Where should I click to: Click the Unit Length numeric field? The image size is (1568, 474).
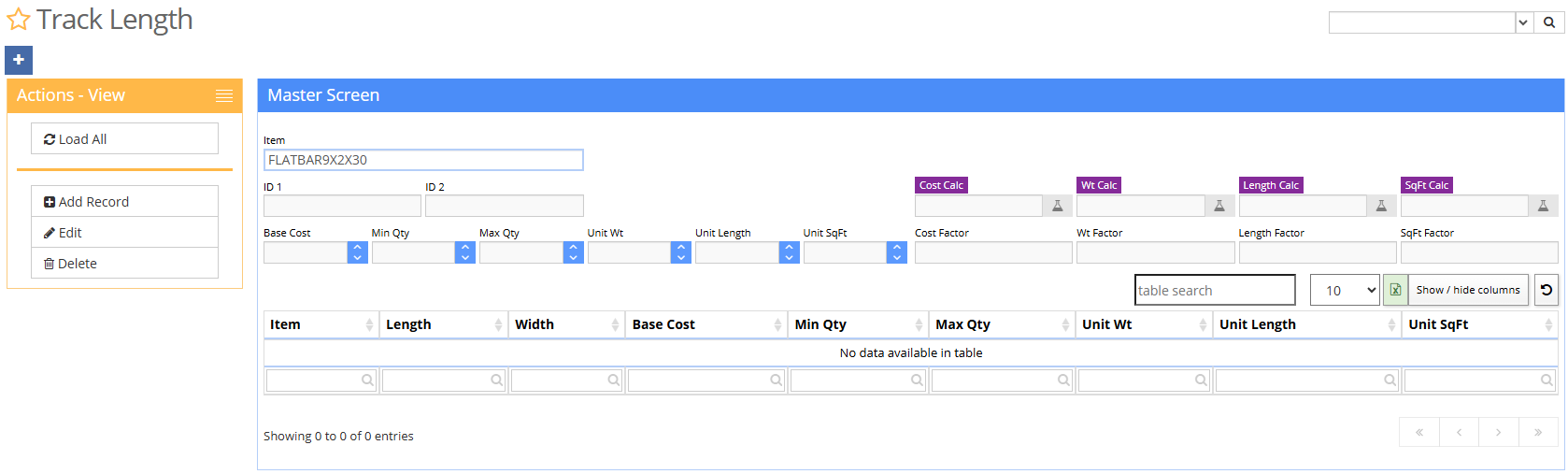click(x=737, y=252)
